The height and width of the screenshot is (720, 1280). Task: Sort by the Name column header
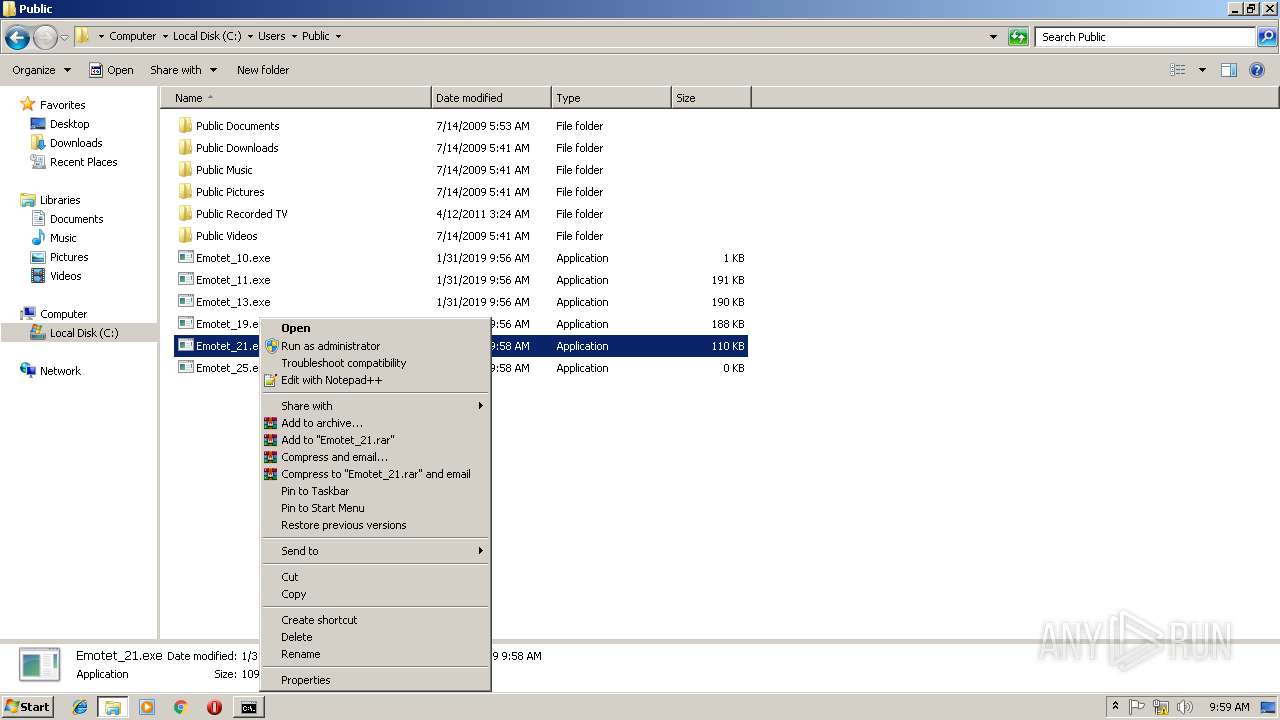point(296,98)
